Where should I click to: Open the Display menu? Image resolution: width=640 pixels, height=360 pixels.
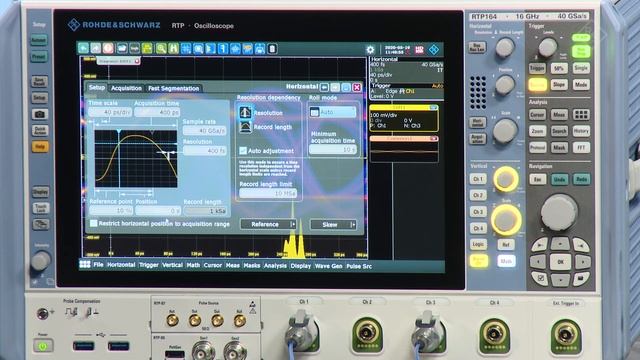pyautogui.click(x=301, y=266)
